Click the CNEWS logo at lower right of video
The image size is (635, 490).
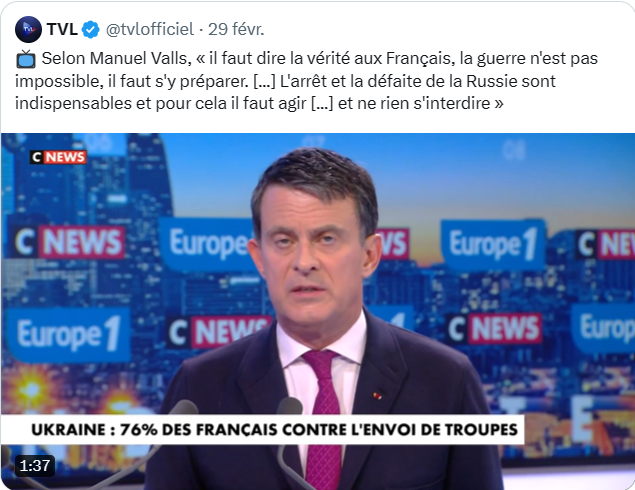click(494, 328)
